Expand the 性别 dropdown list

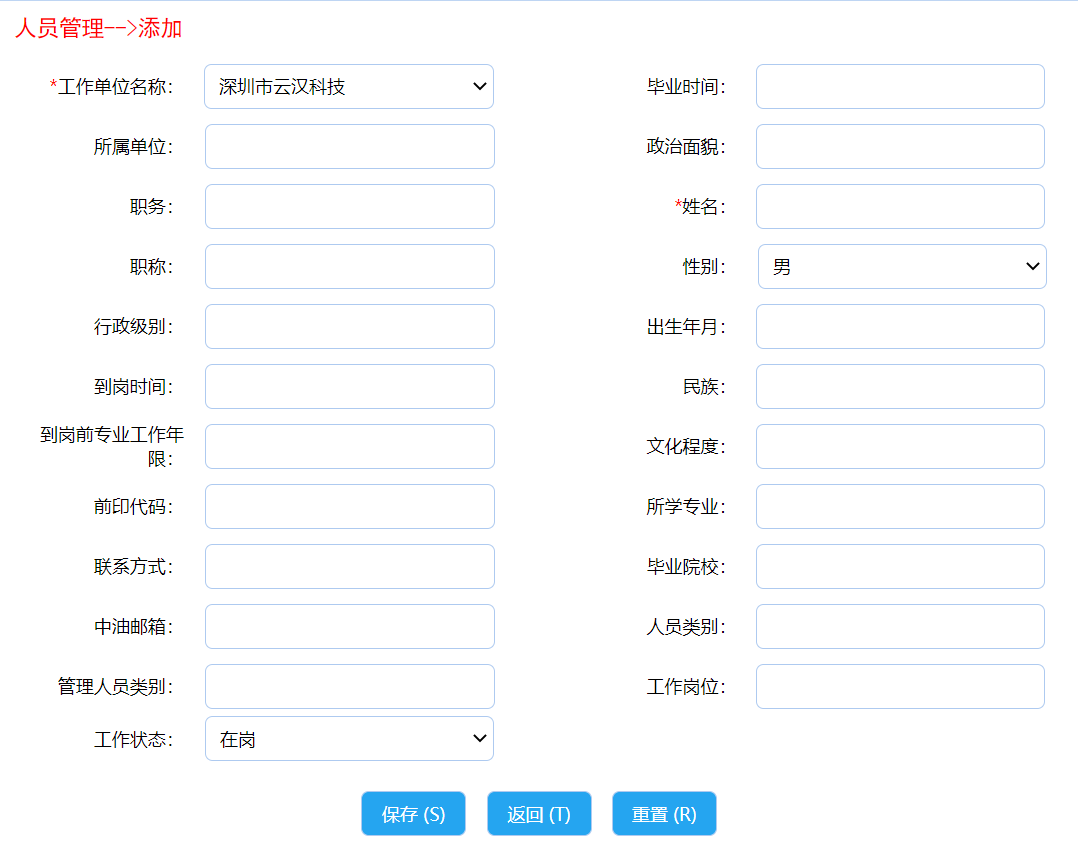901,267
